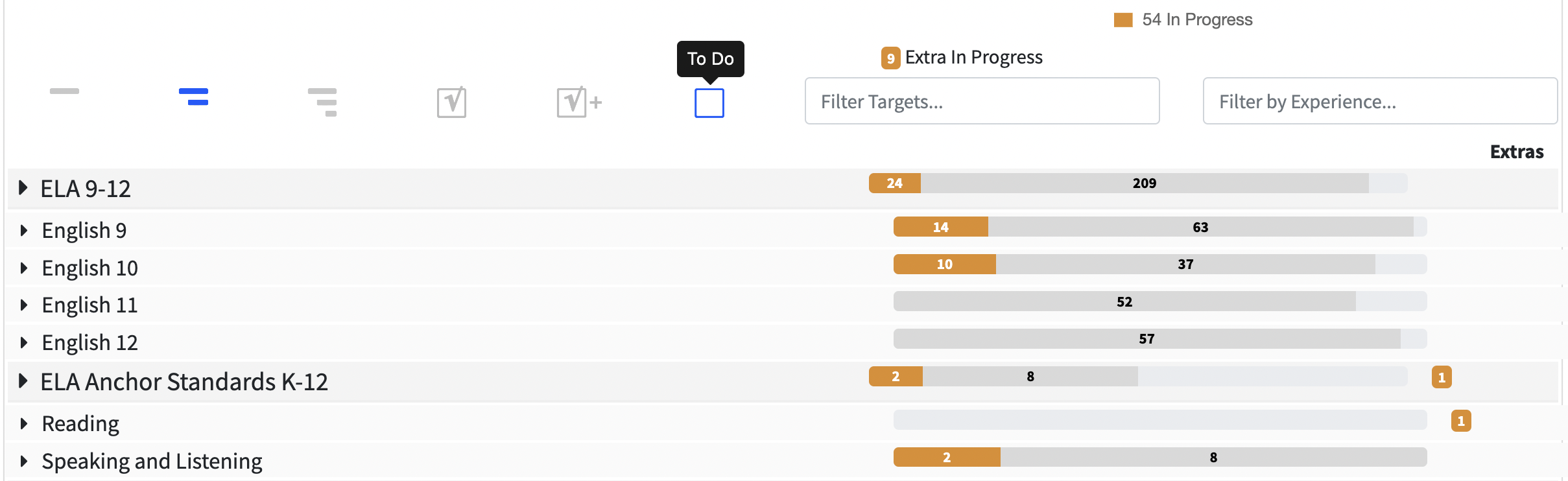Click English 9 orange in-progress bar segment
This screenshot has width=1568, height=481.
[x=940, y=227]
